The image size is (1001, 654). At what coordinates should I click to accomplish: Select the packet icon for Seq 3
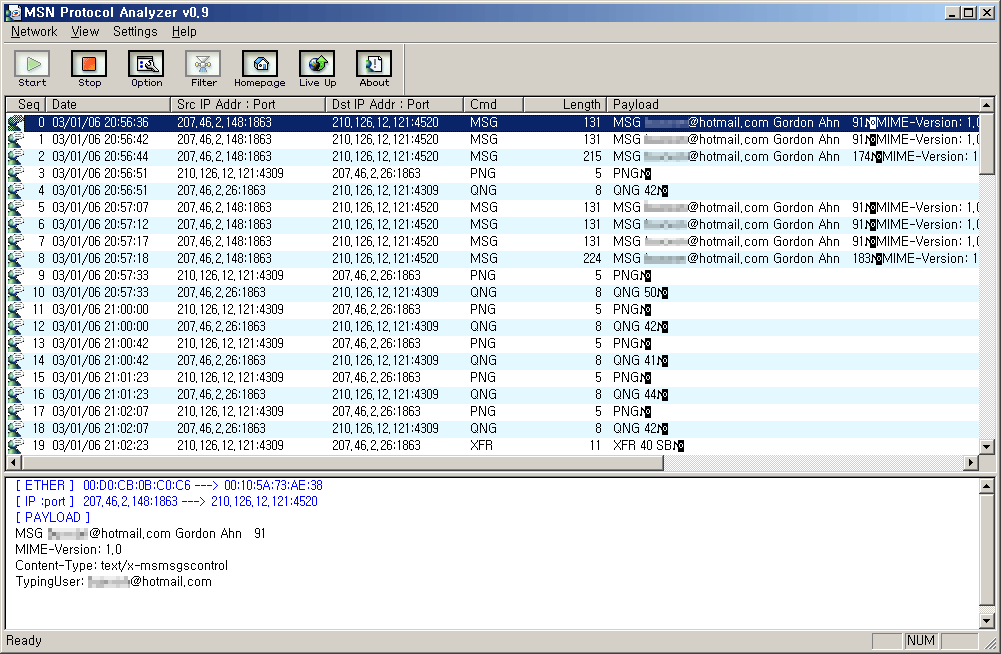point(15,174)
